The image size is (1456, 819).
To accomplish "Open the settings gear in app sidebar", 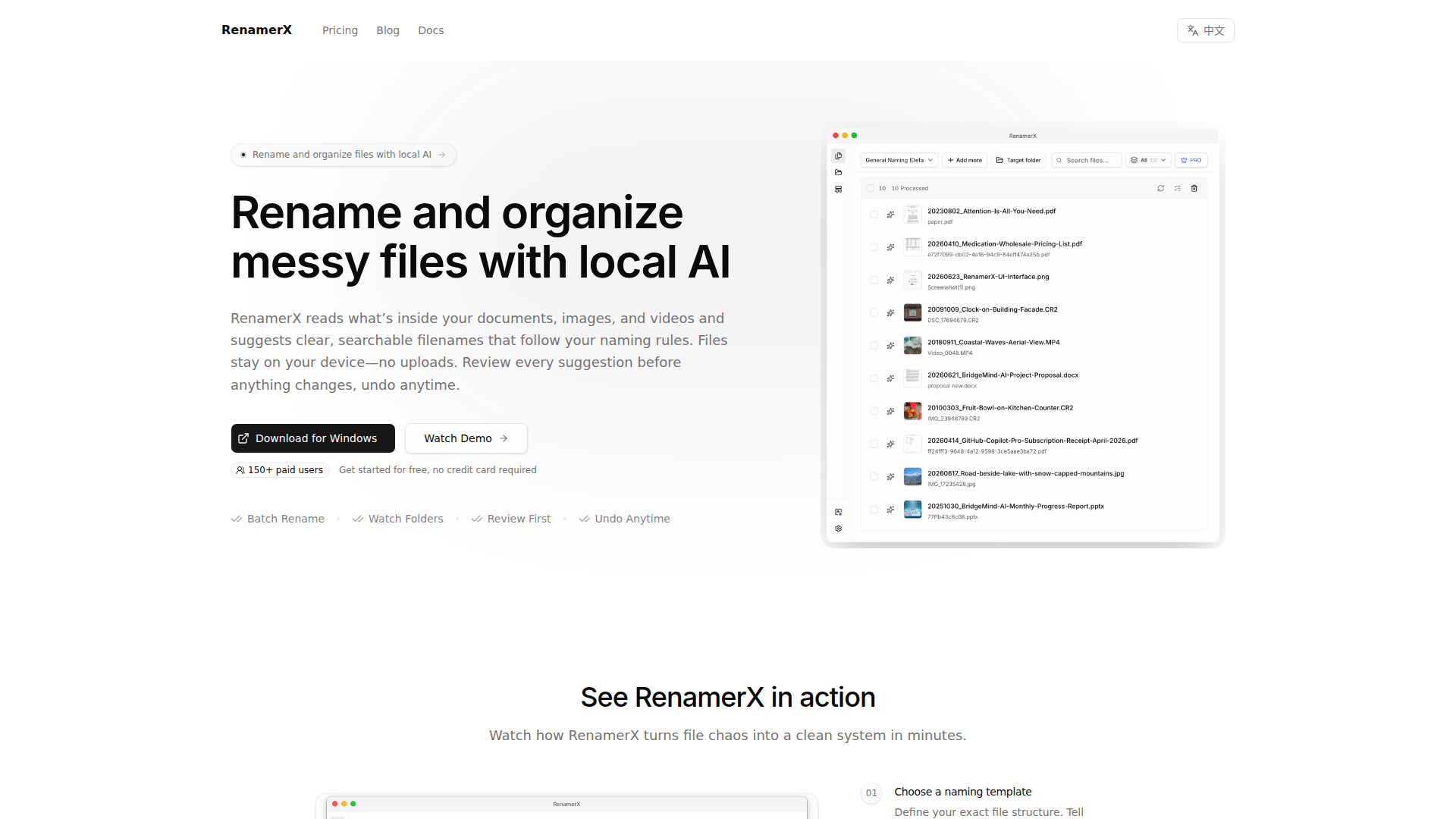I will [838, 529].
